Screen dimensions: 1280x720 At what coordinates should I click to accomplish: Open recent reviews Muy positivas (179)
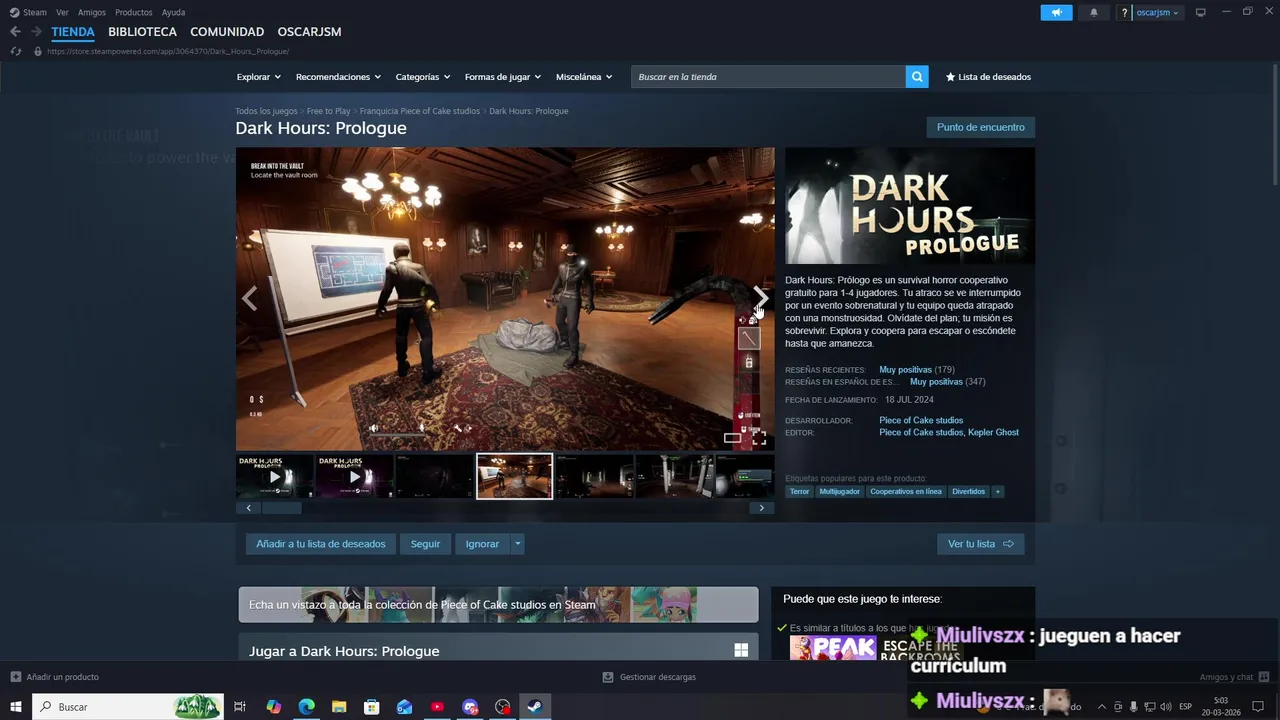[x=916, y=370]
